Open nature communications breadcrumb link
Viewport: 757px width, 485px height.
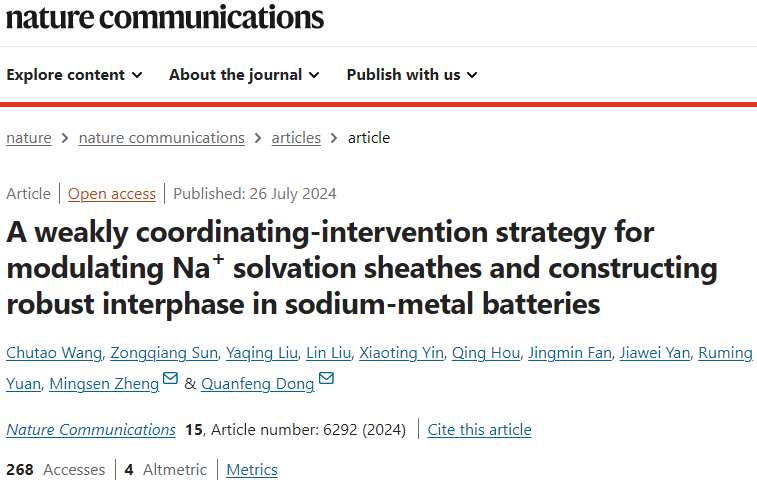pos(162,138)
